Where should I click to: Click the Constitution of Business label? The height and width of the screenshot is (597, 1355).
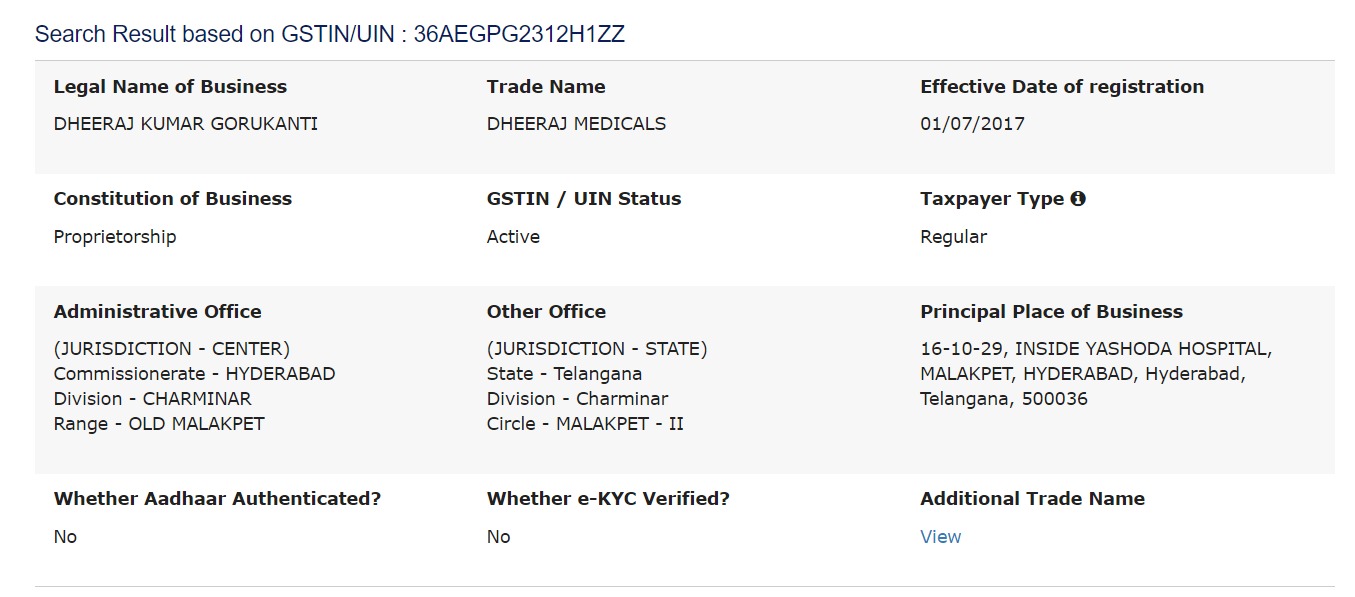tap(173, 199)
